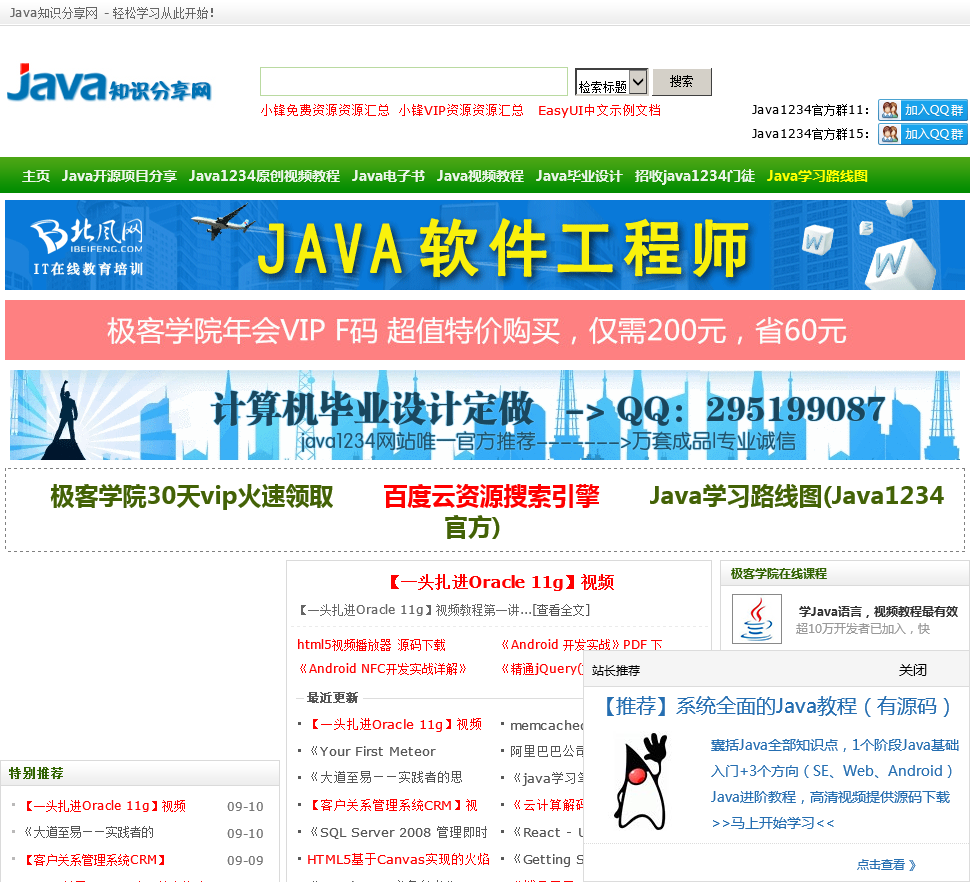Open HTML5基于Canvas实现的火焰 link
Image resolution: width=970 pixels, height=882 pixels.
tap(398, 859)
